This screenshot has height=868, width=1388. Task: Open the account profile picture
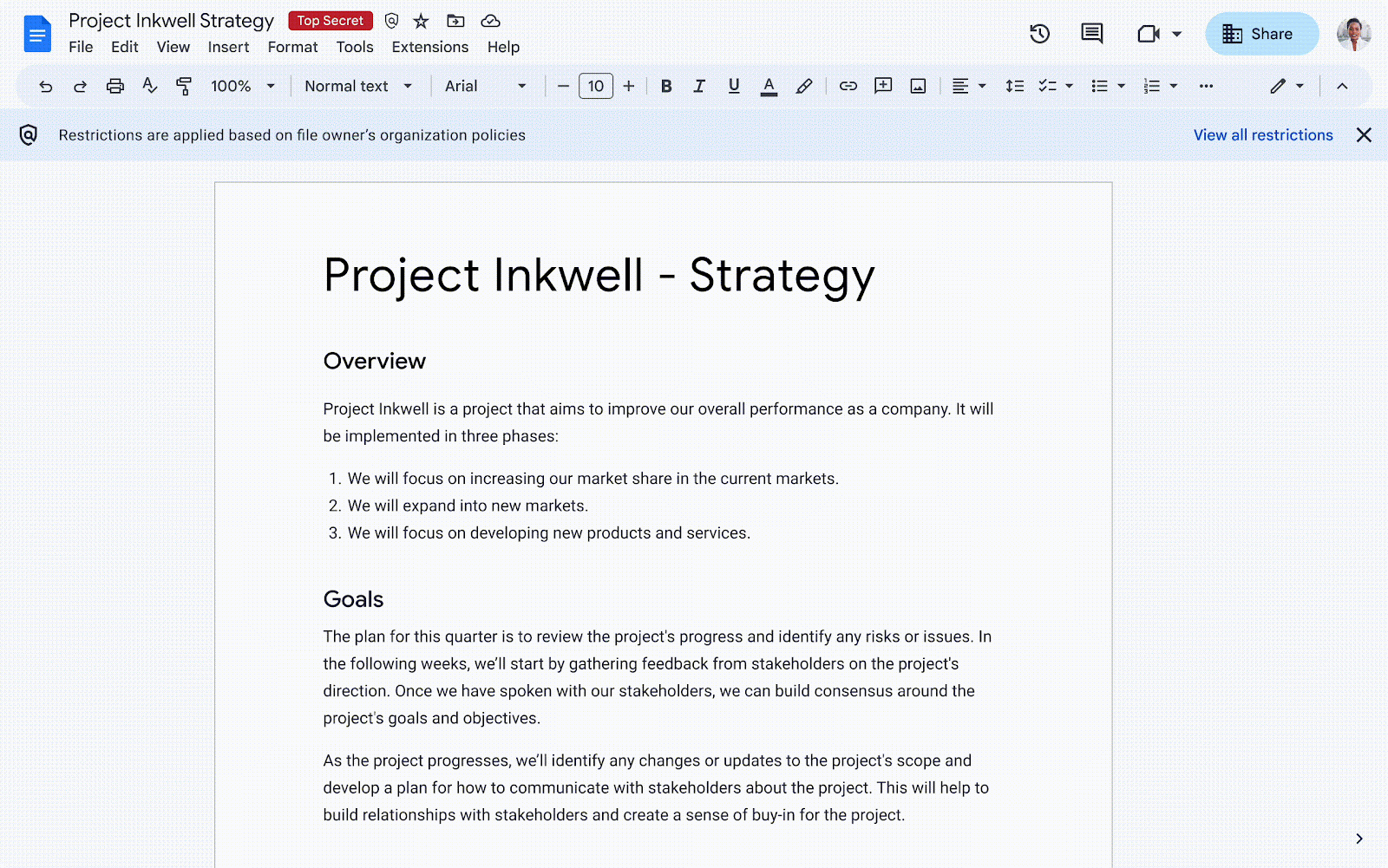tap(1353, 34)
